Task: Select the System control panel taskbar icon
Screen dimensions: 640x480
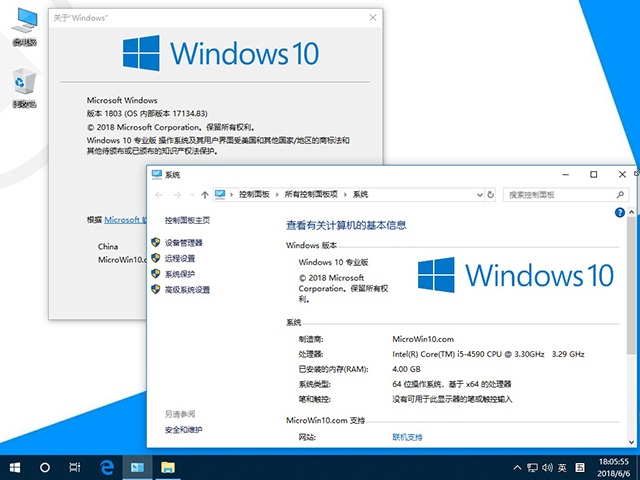Action: point(137,467)
